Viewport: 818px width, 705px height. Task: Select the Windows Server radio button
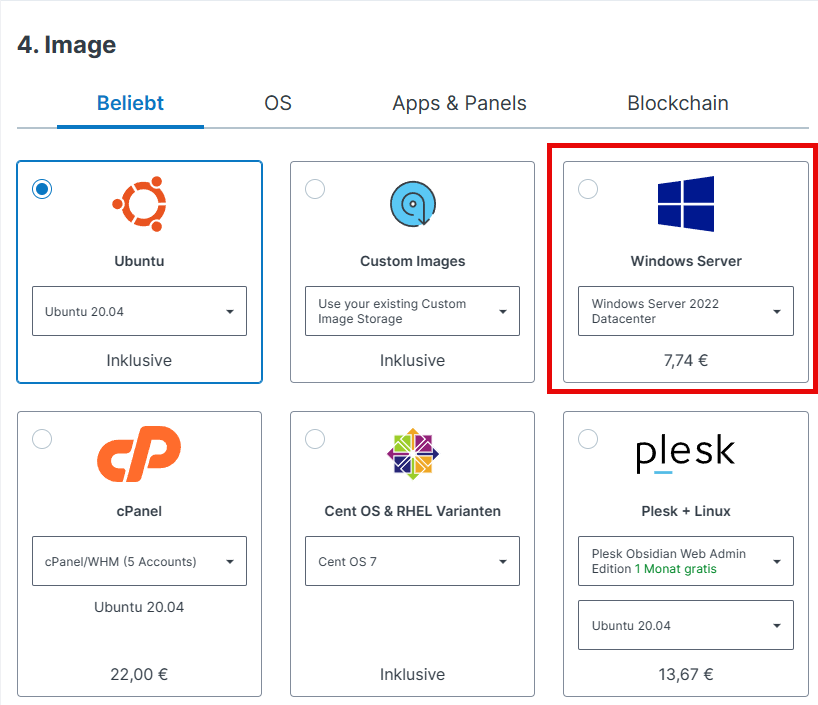pyautogui.click(x=588, y=189)
